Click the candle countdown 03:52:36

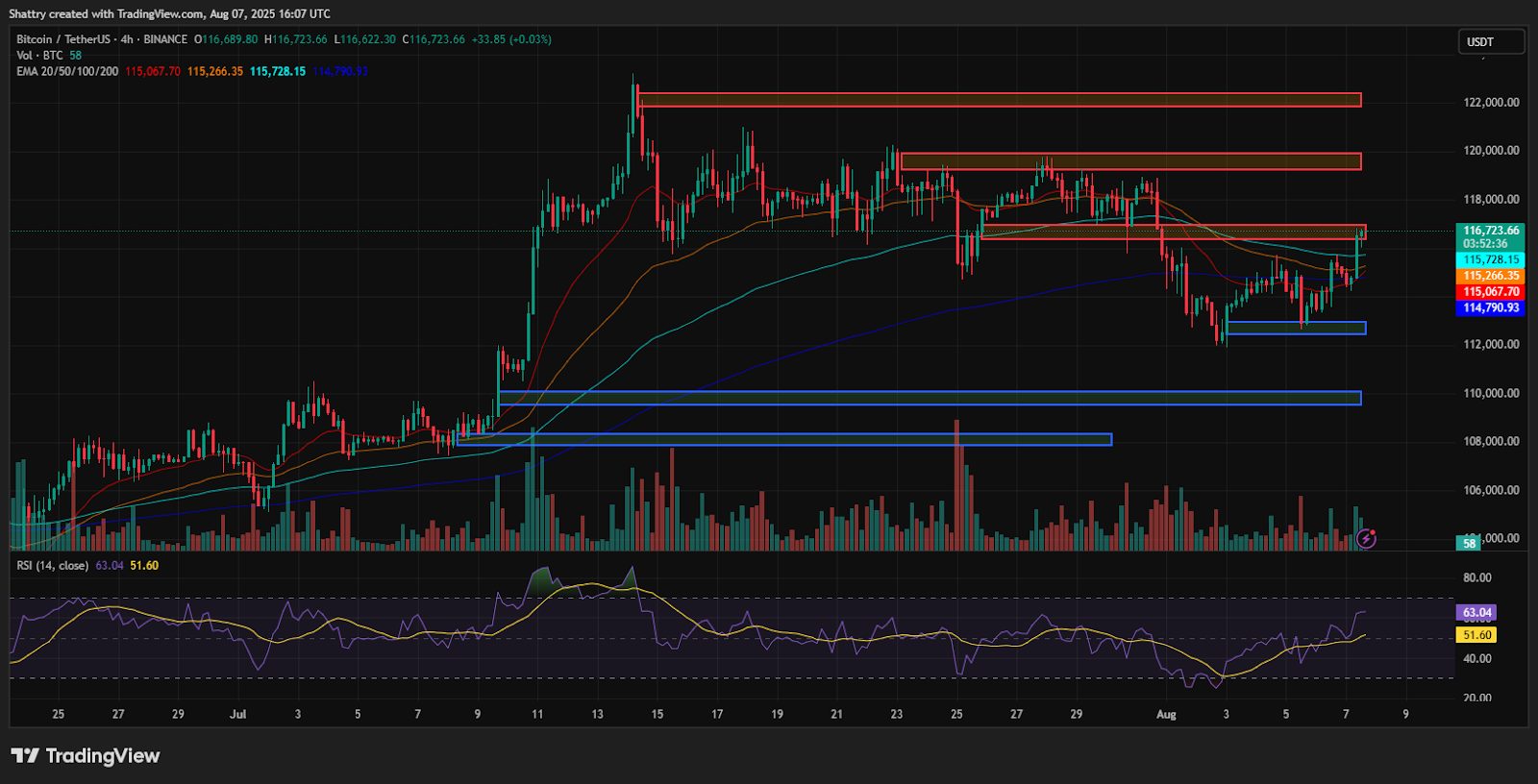coord(1485,244)
